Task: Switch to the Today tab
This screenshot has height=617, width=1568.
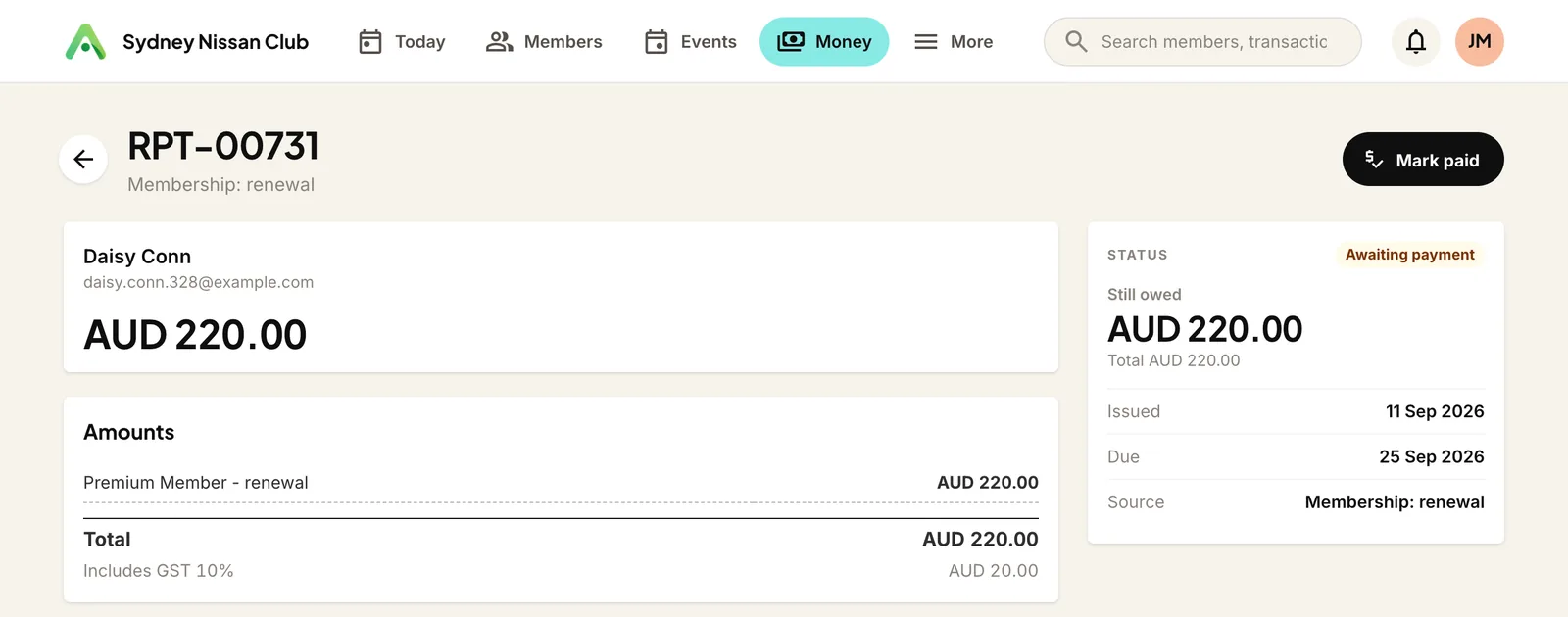Action: point(401,42)
